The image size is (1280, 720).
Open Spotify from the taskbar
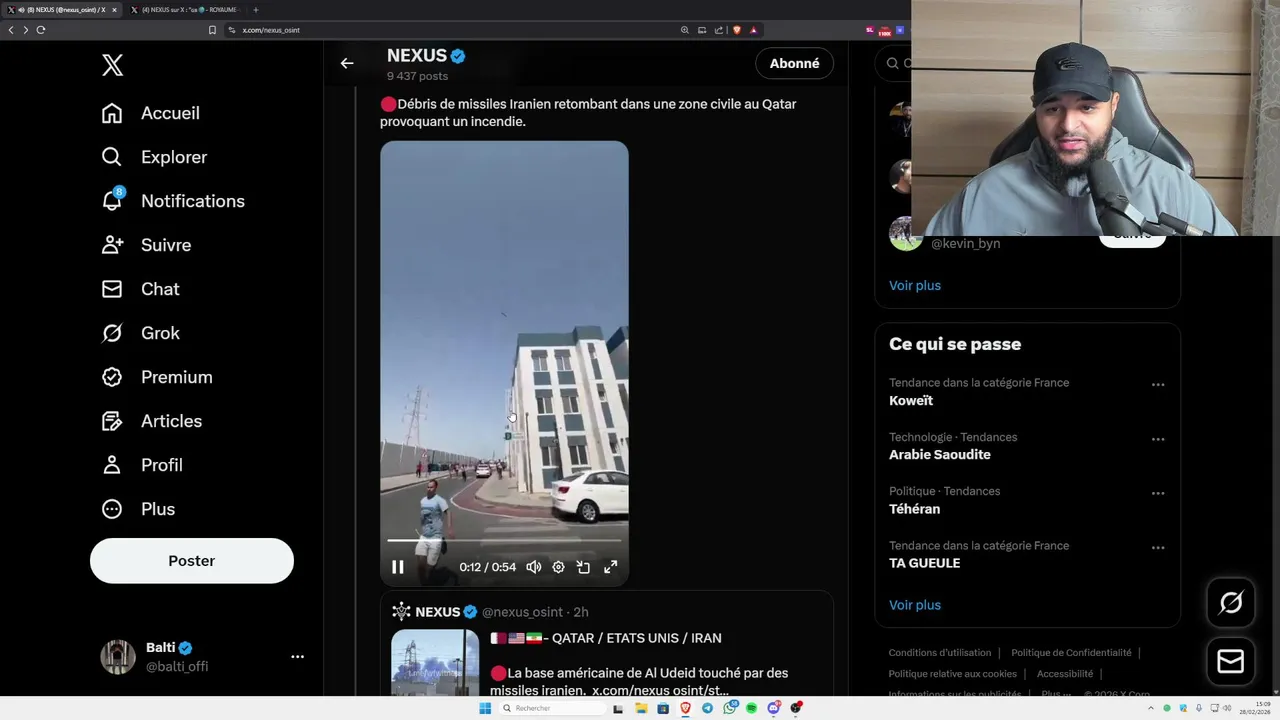[752, 708]
